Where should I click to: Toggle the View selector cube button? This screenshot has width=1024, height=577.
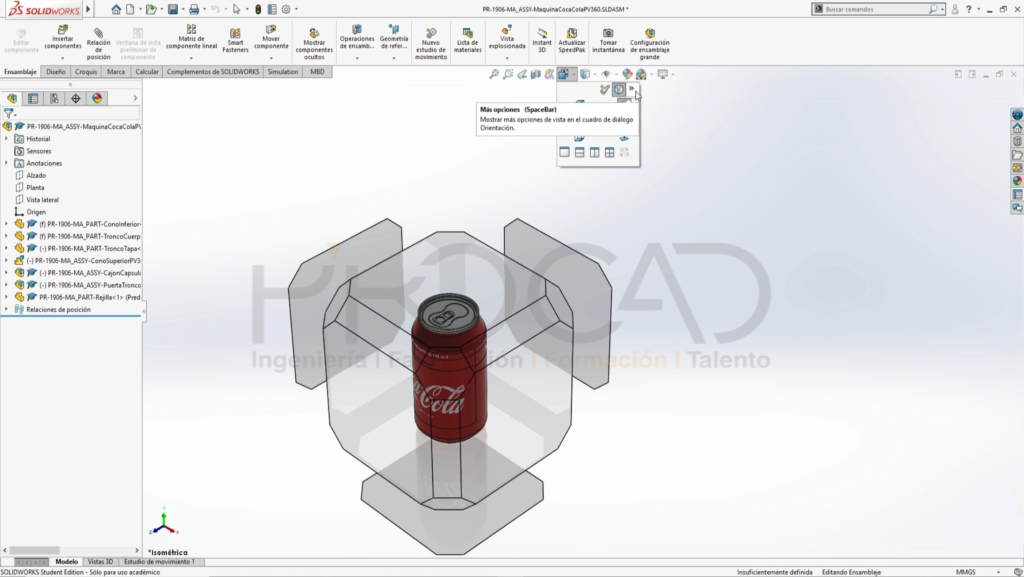coord(618,89)
